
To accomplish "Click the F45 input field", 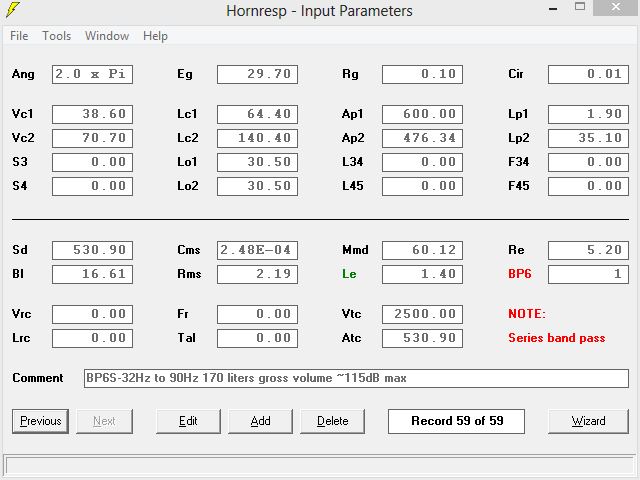I will click(588, 187).
